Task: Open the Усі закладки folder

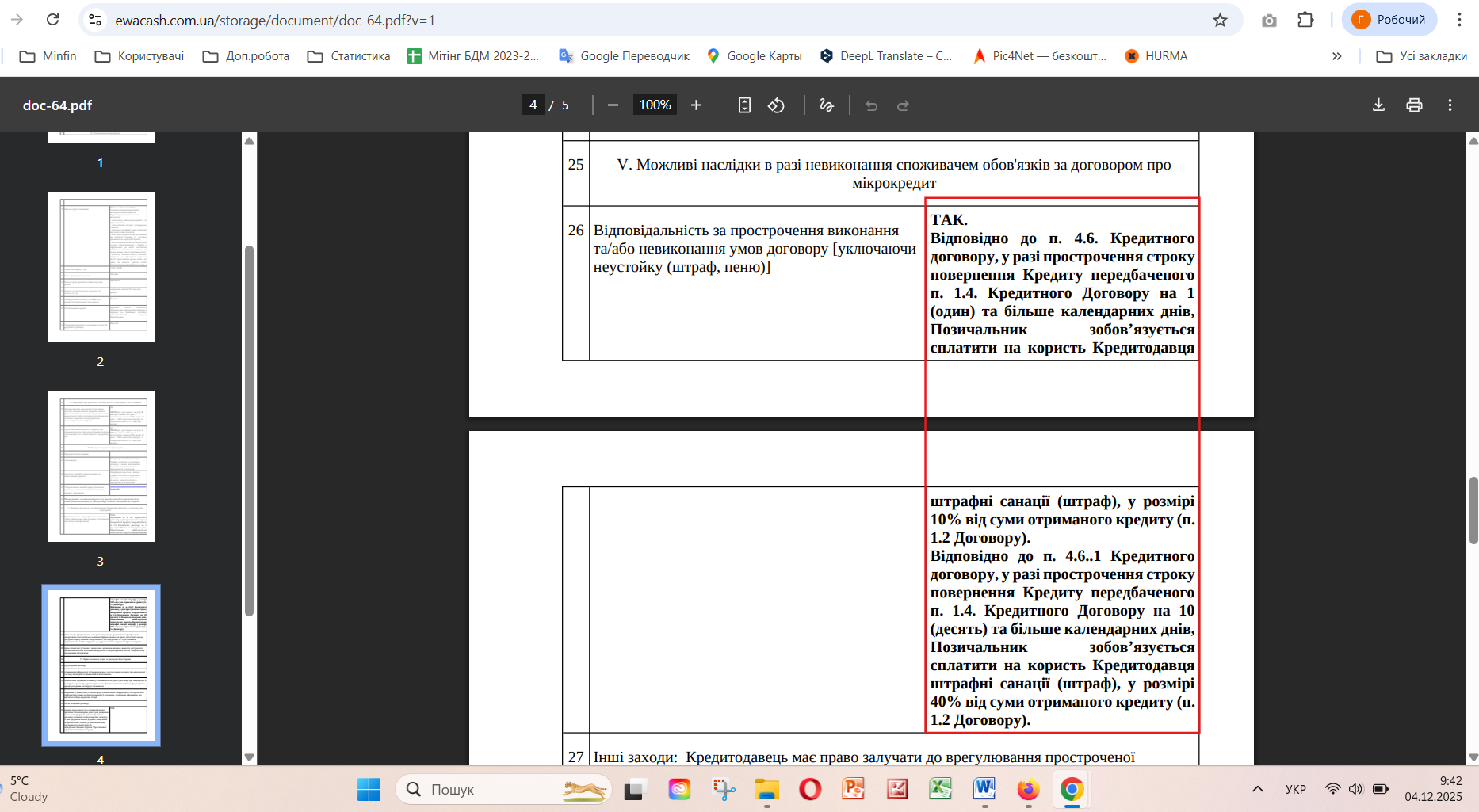Action: (1423, 56)
